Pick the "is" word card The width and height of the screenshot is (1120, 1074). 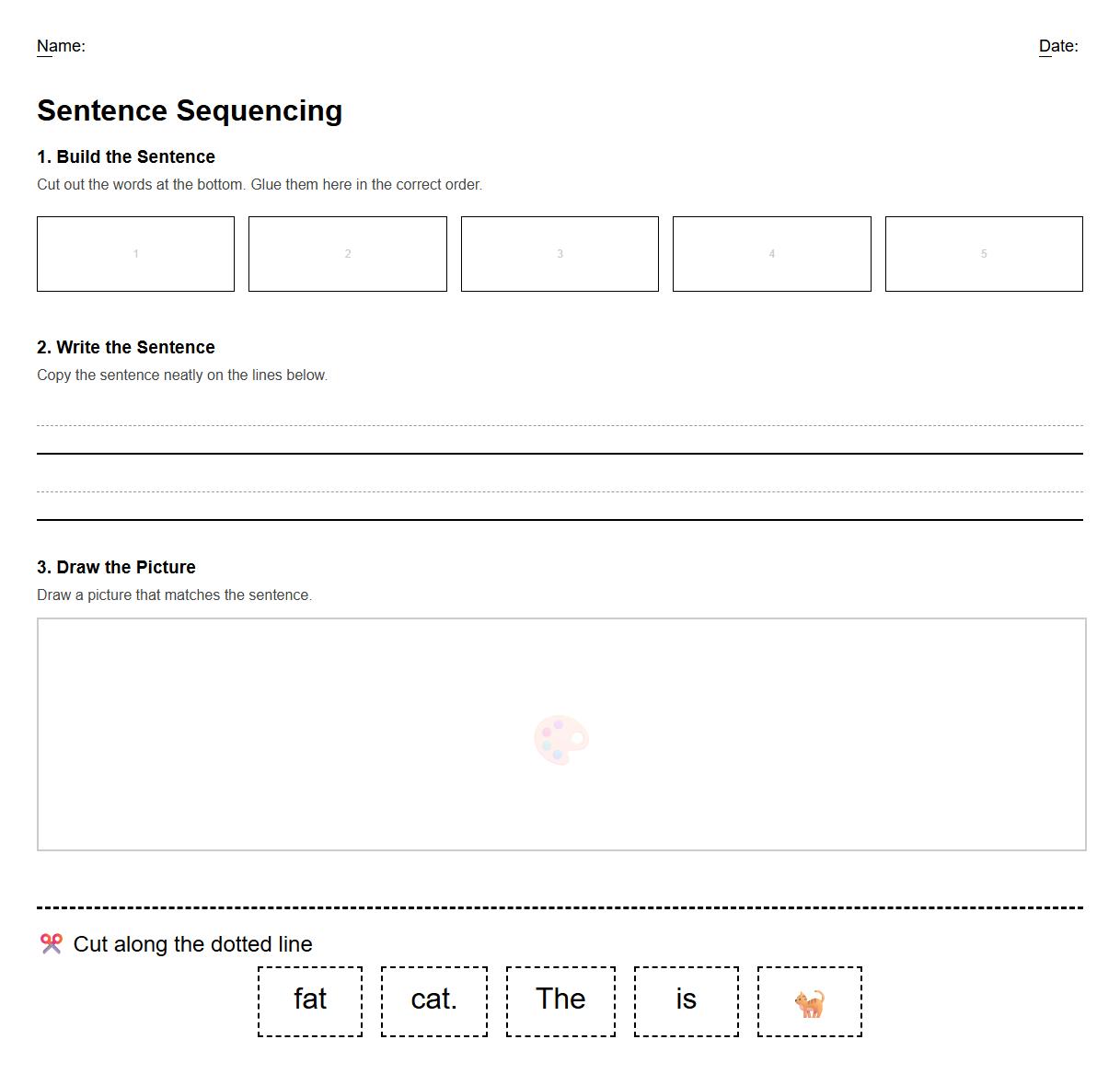point(687,1001)
